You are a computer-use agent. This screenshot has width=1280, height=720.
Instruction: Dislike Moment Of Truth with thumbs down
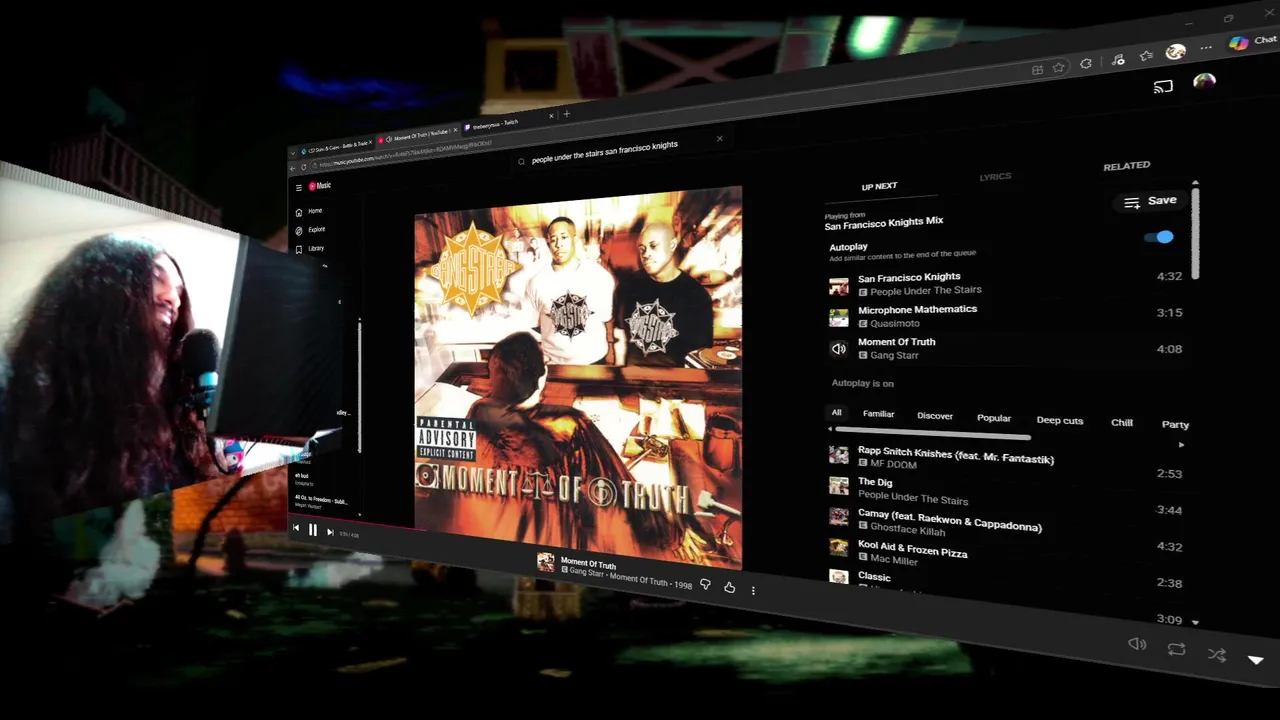[x=705, y=584]
